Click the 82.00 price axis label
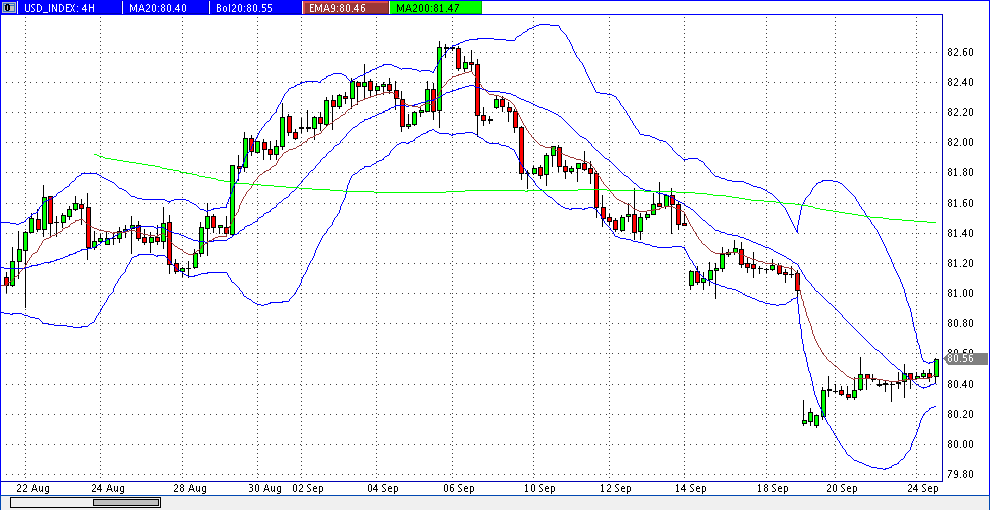This screenshot has width=990, height=510. click(x=961, y=143)
